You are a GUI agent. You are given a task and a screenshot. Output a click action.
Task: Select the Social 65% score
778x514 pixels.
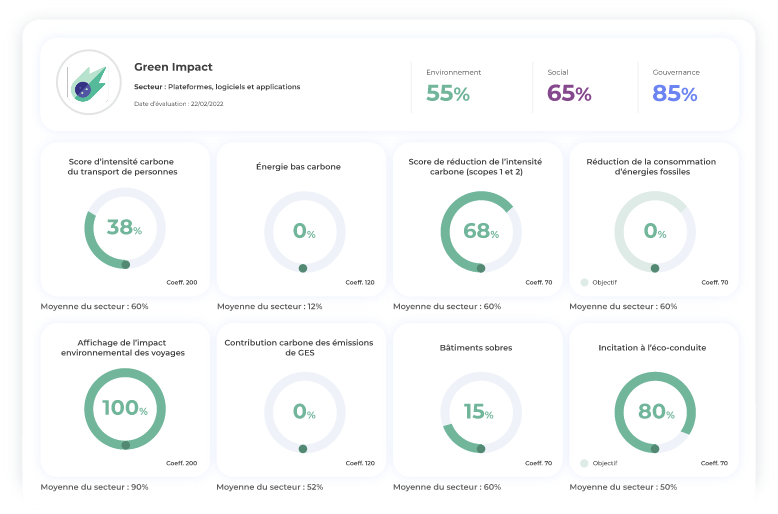[x=569, y=94]
